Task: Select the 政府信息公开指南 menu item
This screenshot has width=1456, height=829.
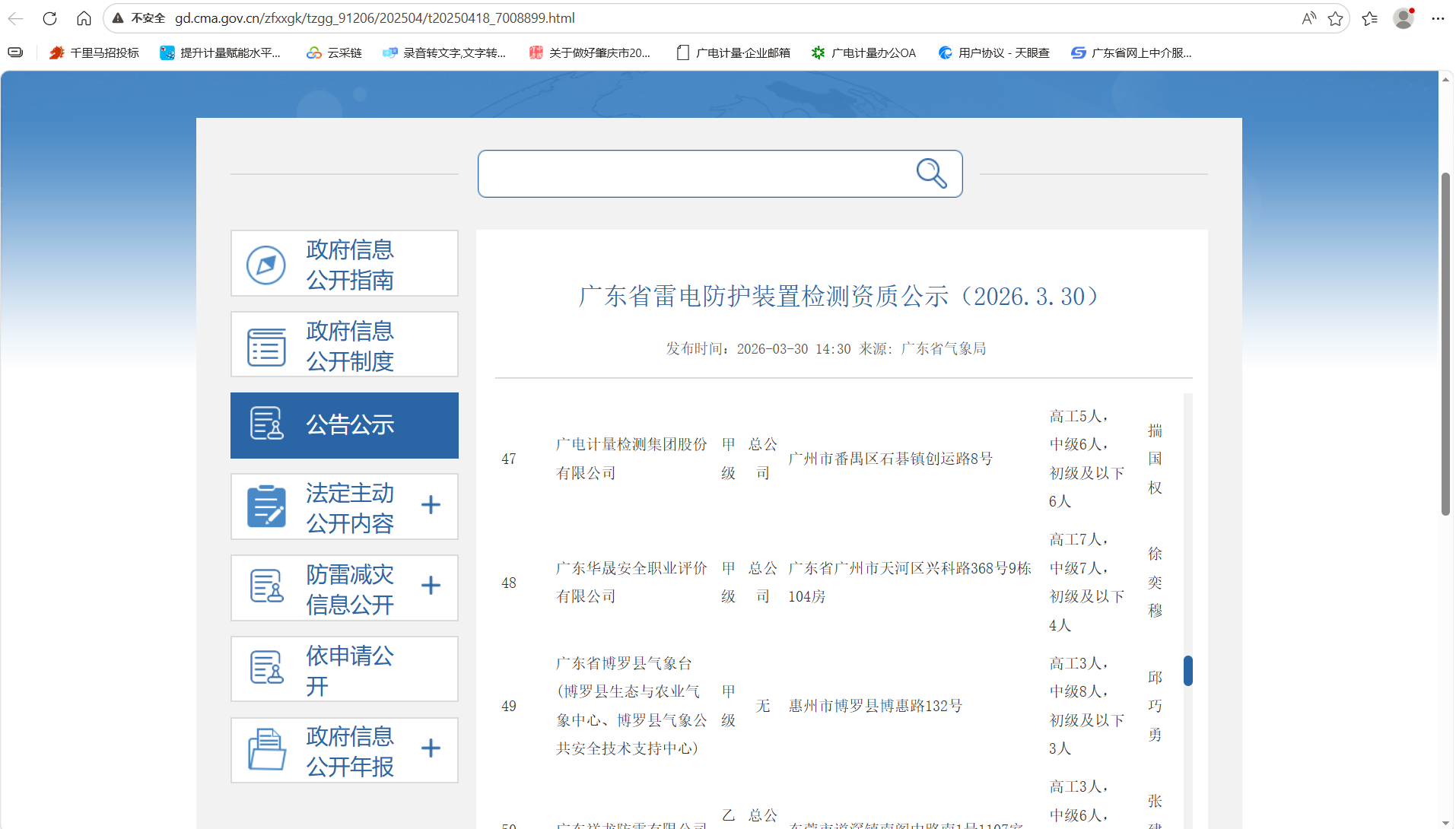Action: pyautogui.click(x=345, y=263)
